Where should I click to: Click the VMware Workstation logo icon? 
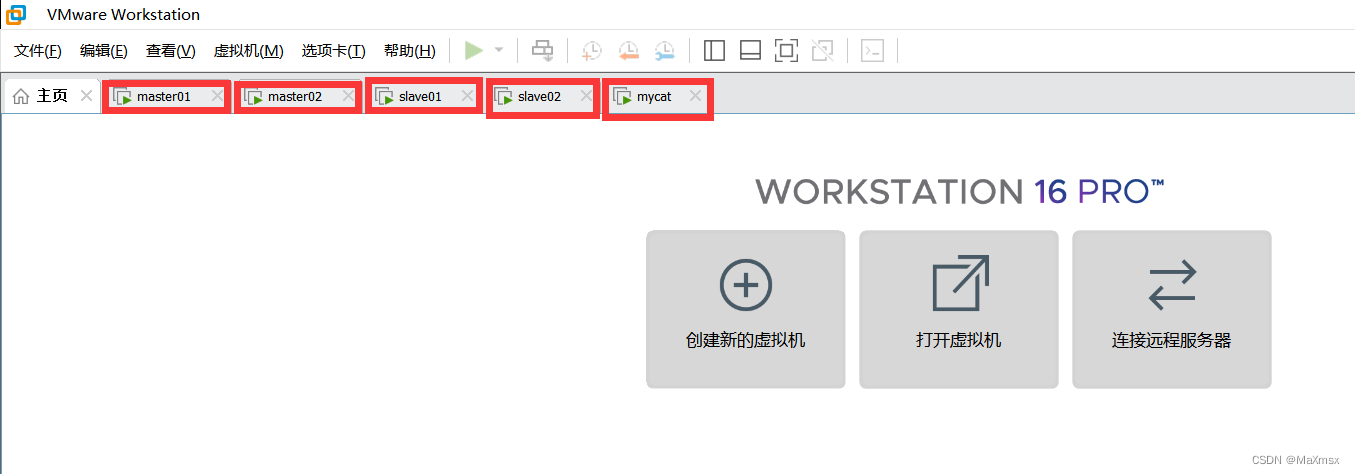point(16,14)
